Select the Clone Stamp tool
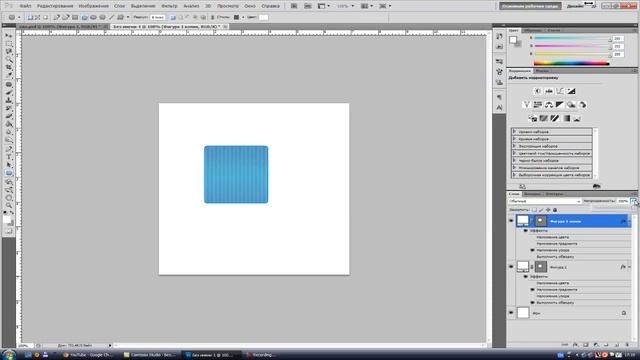This screenshot has width=640, height=360. (9, 100)
